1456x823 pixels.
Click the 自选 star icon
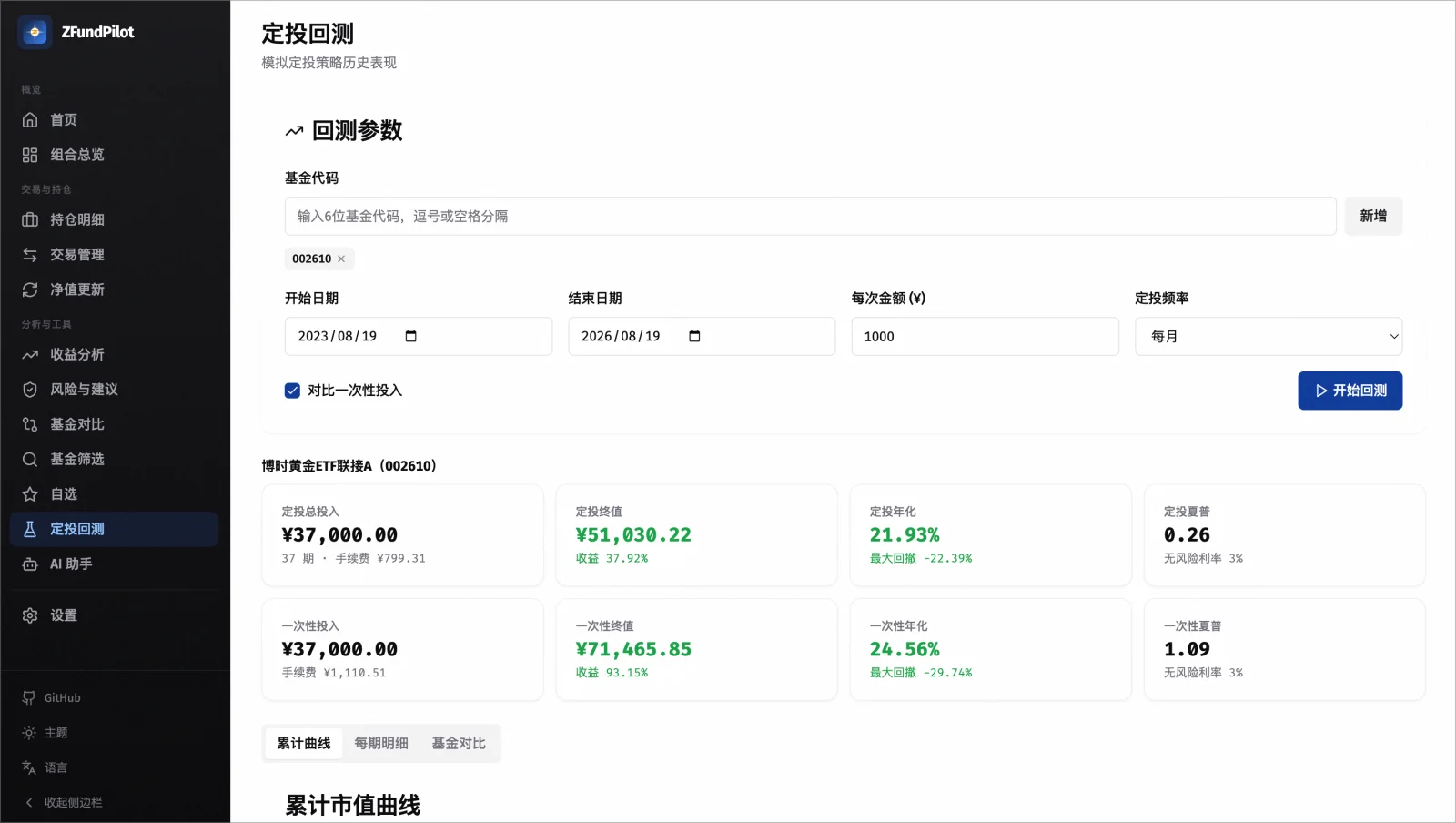pyautogui.click(x=30, y=494)
